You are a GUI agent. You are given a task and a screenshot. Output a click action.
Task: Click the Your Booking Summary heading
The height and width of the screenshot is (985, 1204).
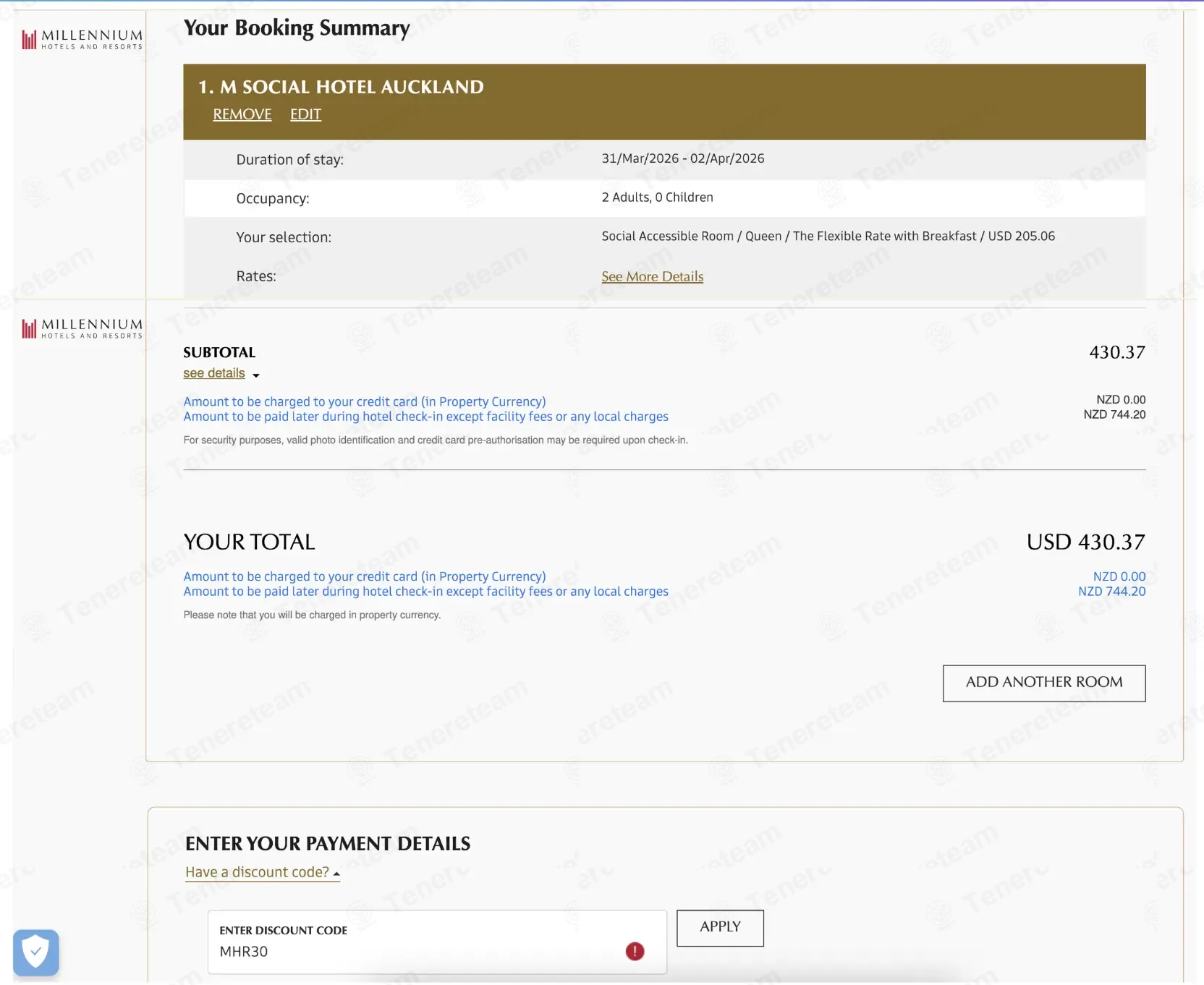[297, 27]
